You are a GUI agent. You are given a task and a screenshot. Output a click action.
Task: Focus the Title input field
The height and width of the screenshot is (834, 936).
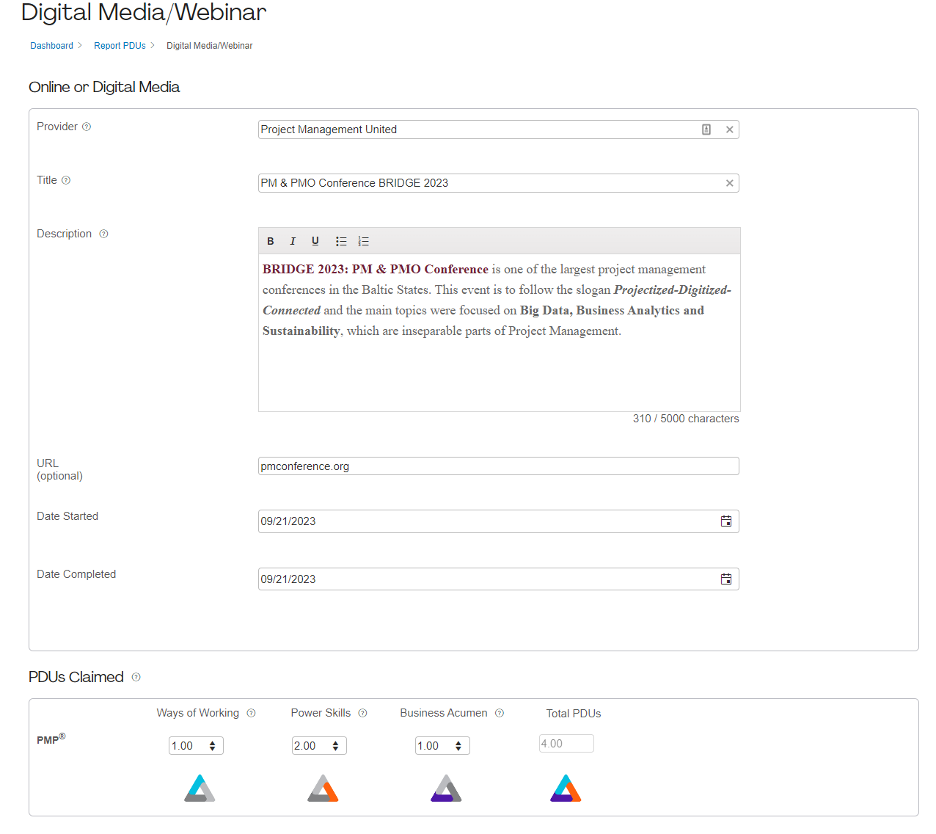pyautogui.click(x=498, y=183)
